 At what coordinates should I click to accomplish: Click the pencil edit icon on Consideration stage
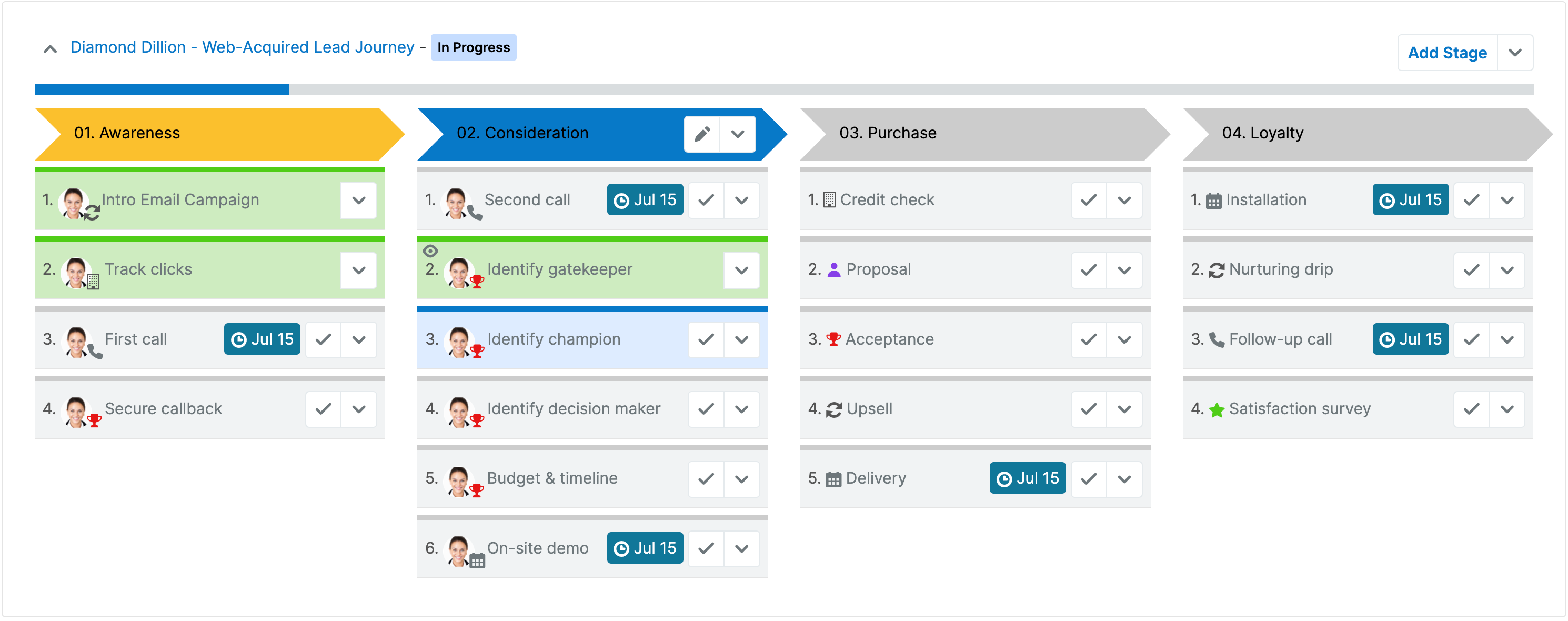(x=702, y=134)
